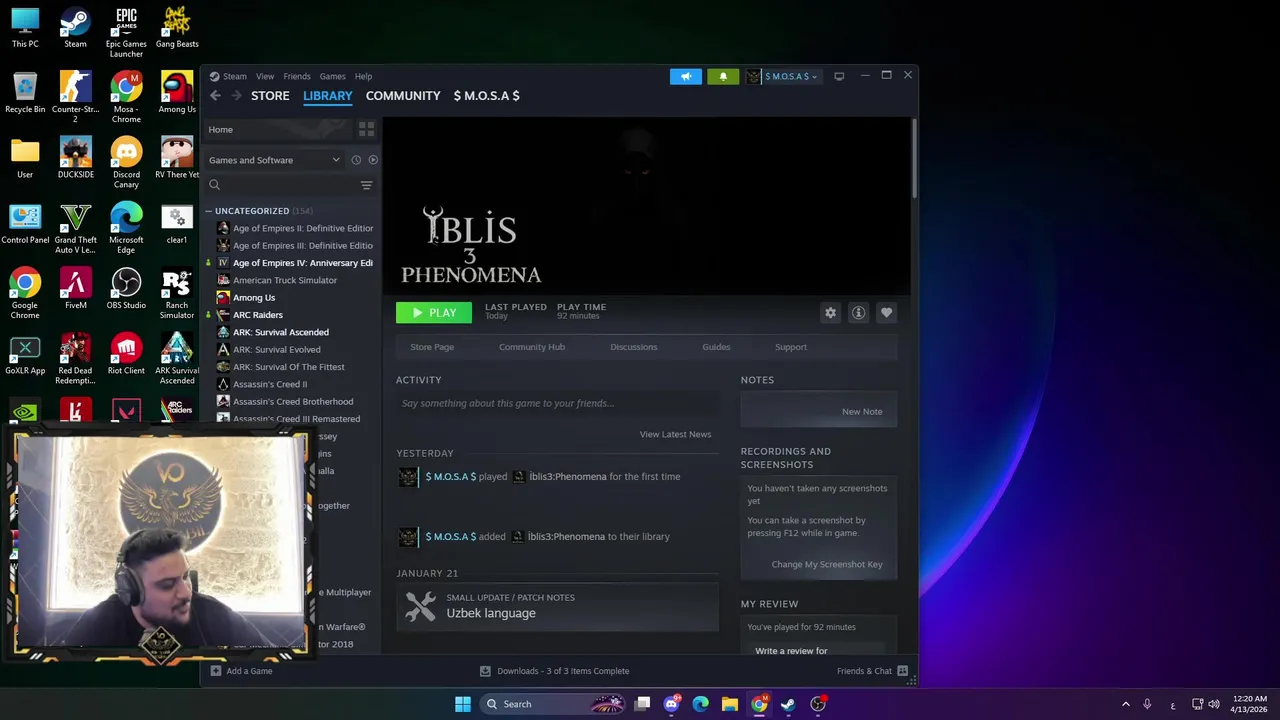Toggle the collections grid view icon
Screen dimensions: 1280x720
click(x=366, y=129)
